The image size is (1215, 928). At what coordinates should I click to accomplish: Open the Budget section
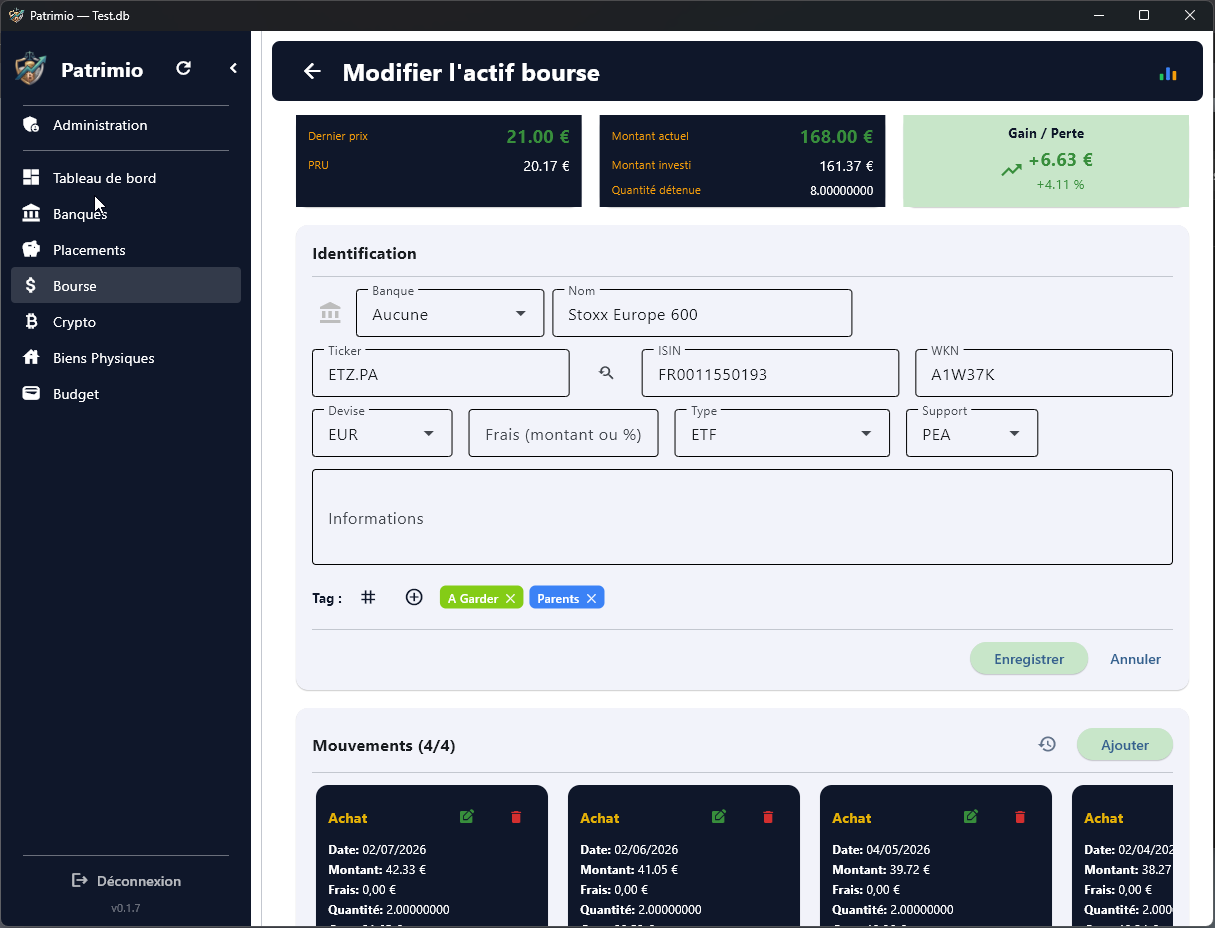point(126,394)
